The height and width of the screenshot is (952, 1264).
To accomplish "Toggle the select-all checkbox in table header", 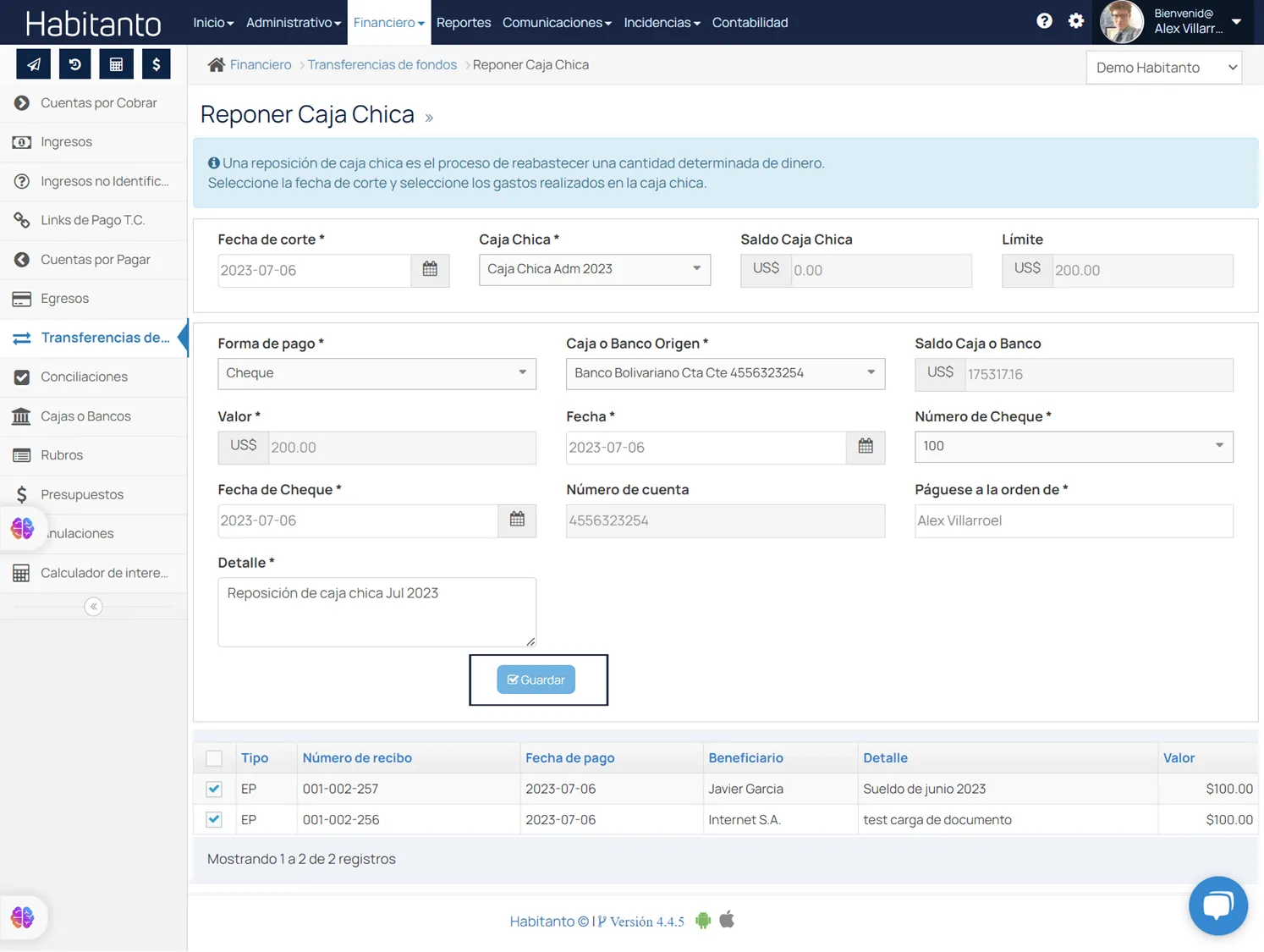I will click(x=214, y=758).
